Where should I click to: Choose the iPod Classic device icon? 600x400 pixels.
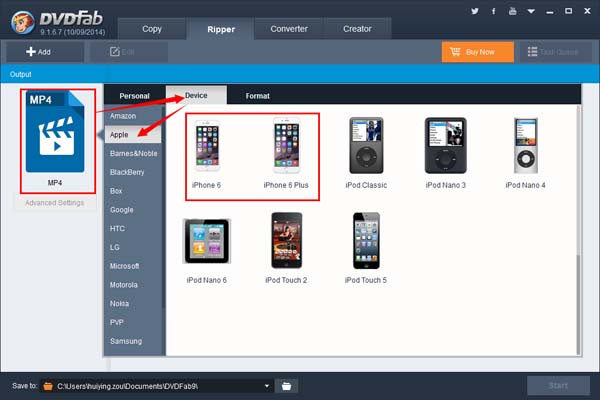366,145
